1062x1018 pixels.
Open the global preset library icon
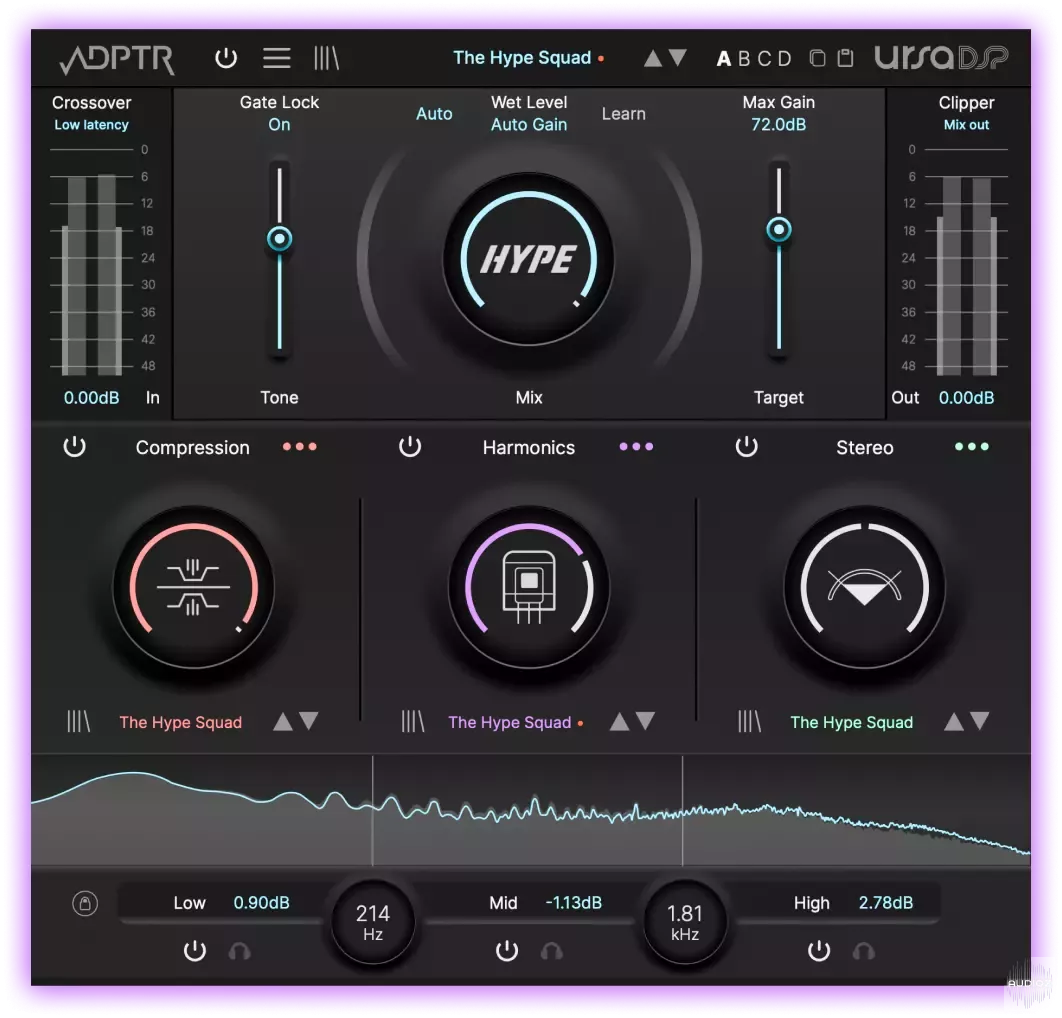point(326,58)
